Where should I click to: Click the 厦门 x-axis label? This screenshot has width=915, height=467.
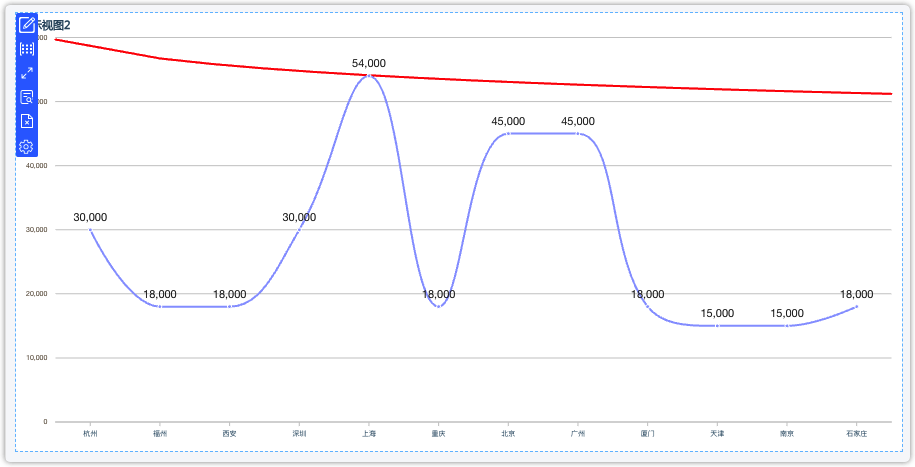(x=647, y=434)
